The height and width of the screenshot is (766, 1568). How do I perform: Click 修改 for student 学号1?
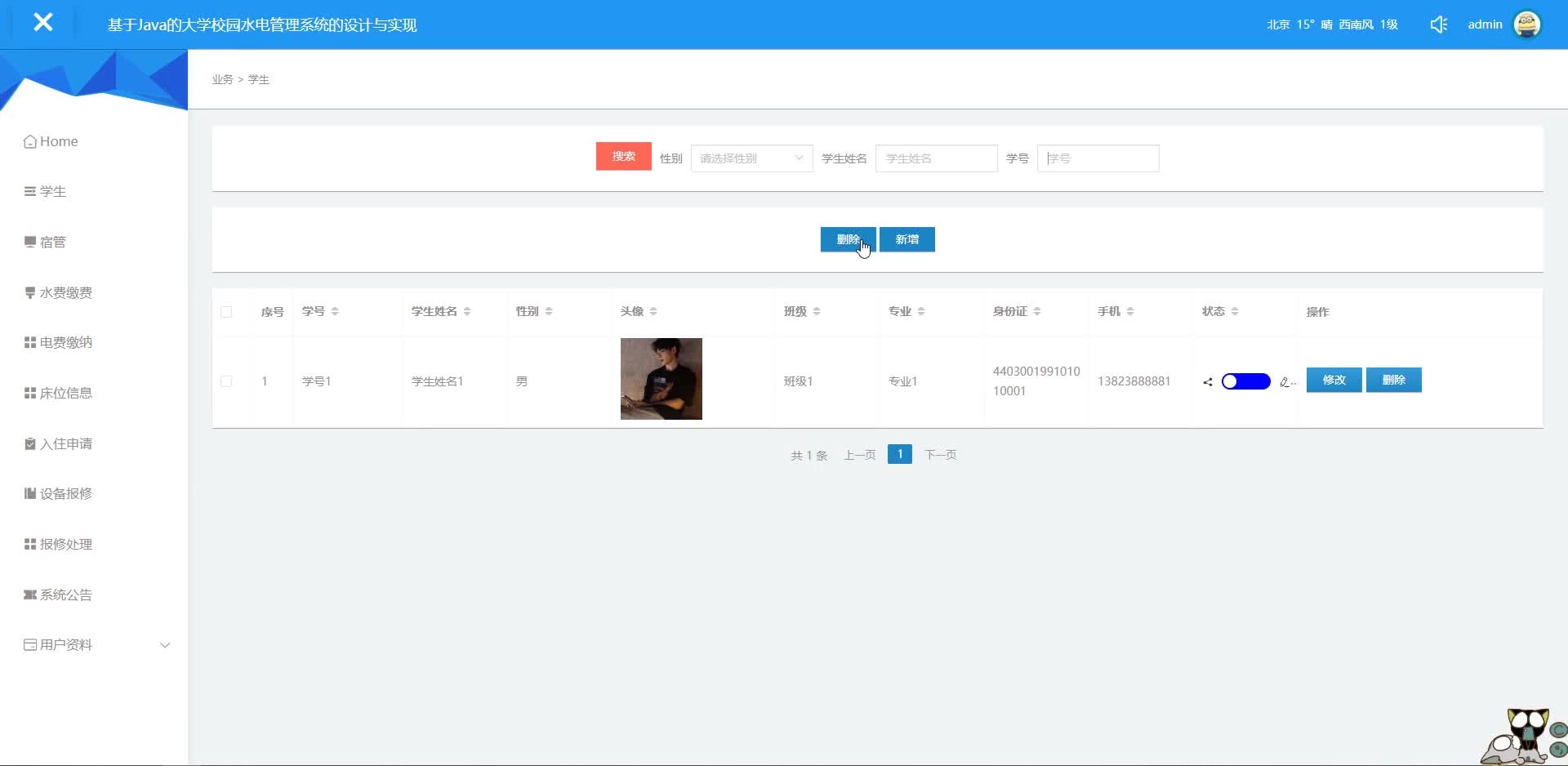[1334, 380]
